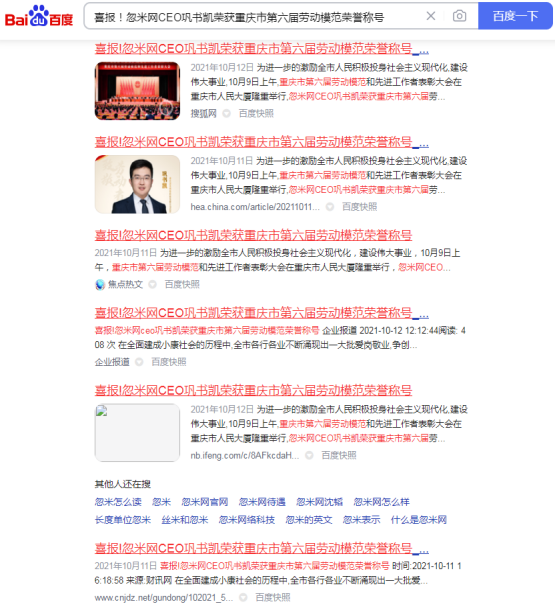Search related term 忽米网络科技
This screenshot has width=555, height=611.
coord(247,520)
